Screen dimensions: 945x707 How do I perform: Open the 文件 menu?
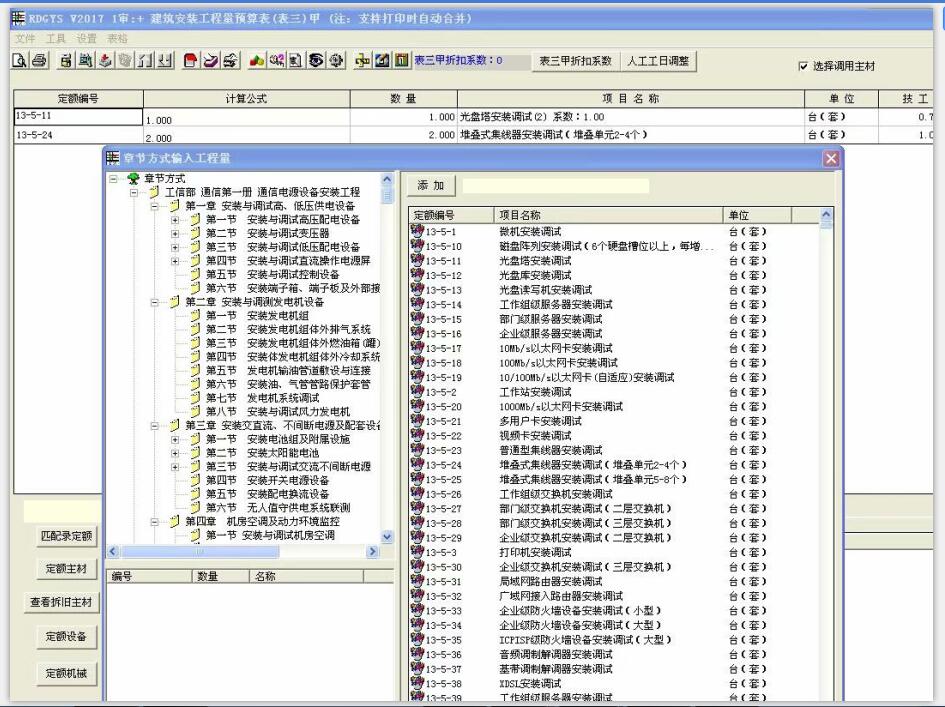coord(25,38)
